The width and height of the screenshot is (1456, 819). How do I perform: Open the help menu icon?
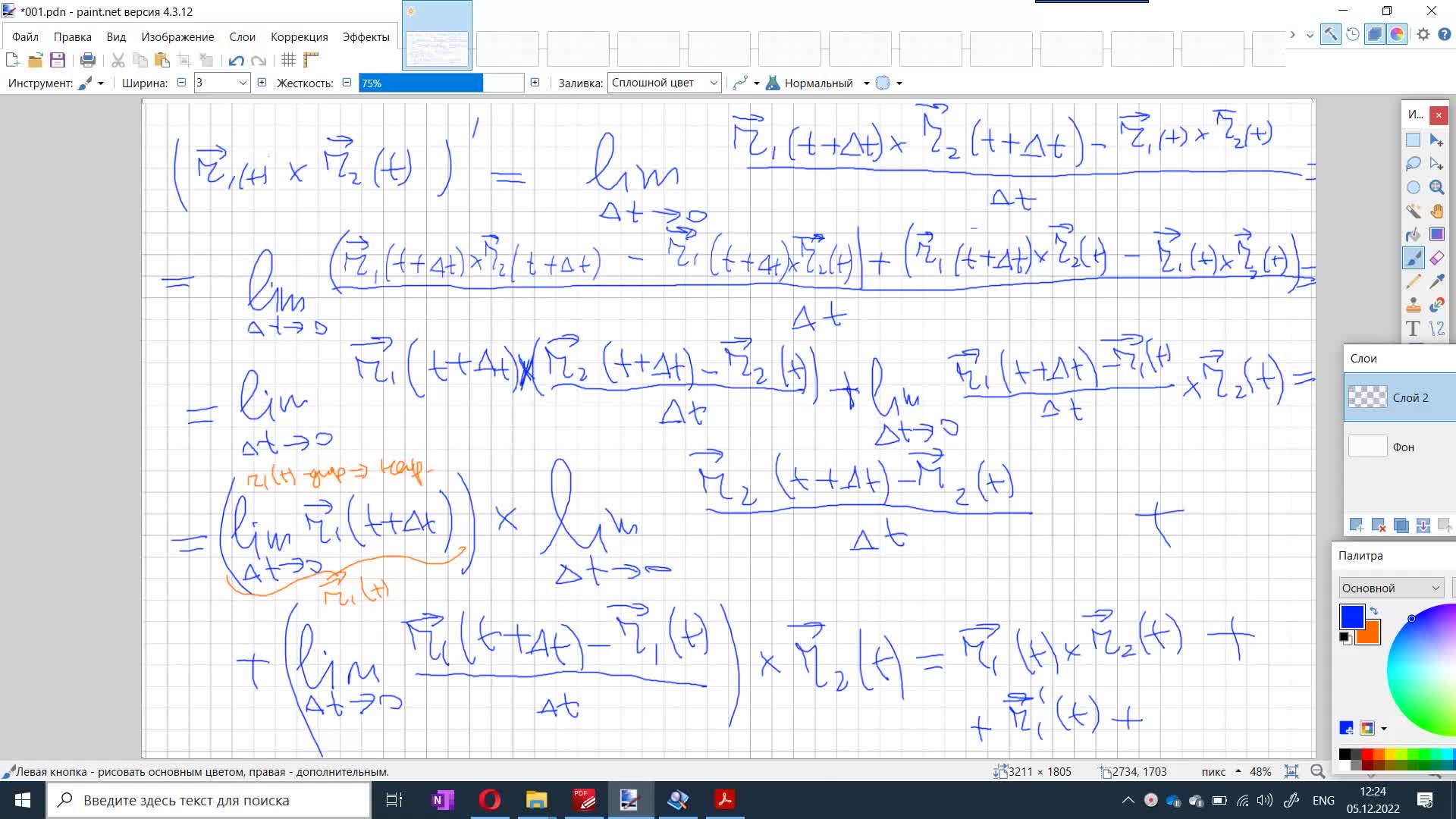point(1444,34)
